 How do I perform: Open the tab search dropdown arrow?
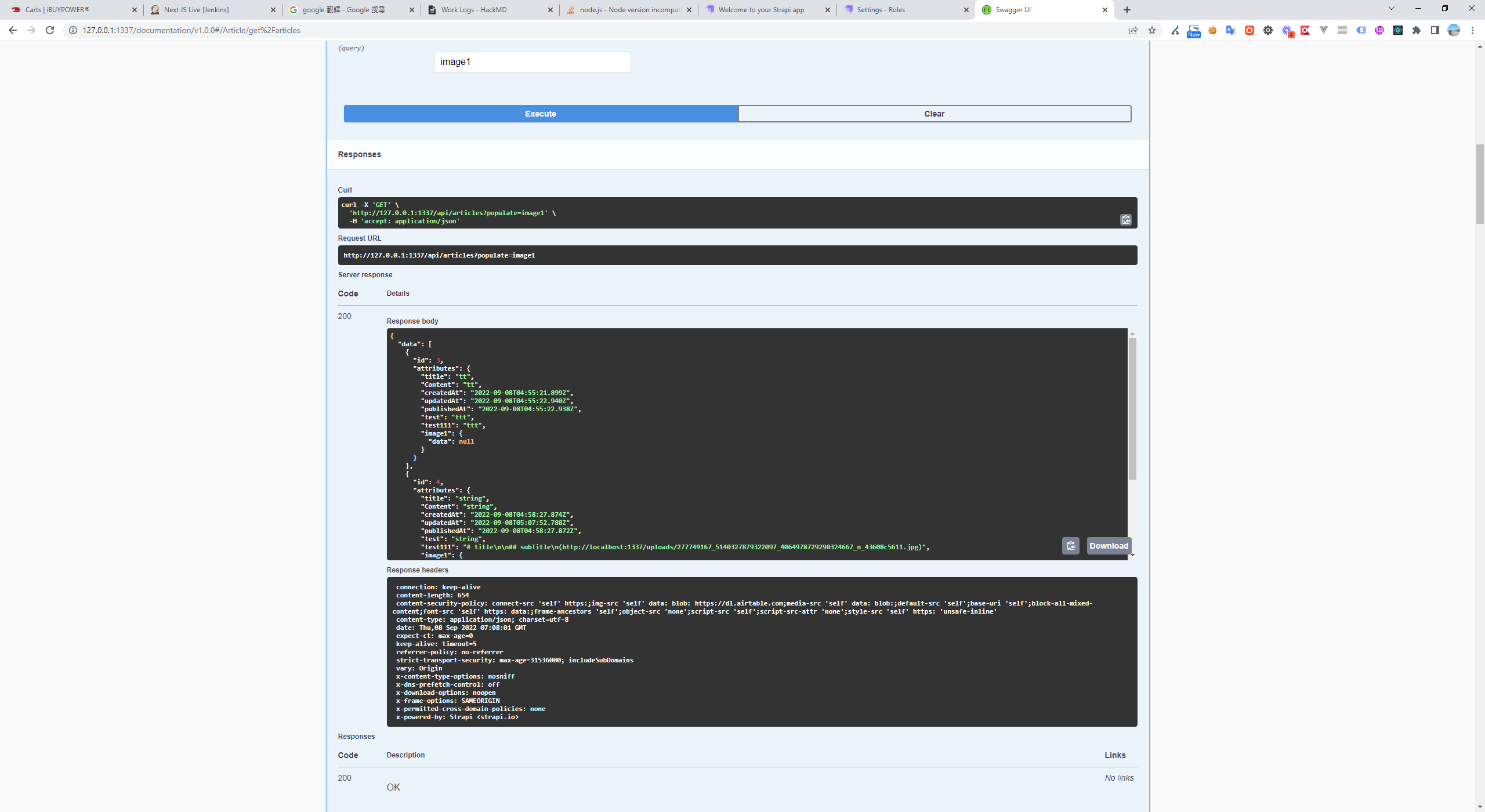click(x=1391, y=9)
